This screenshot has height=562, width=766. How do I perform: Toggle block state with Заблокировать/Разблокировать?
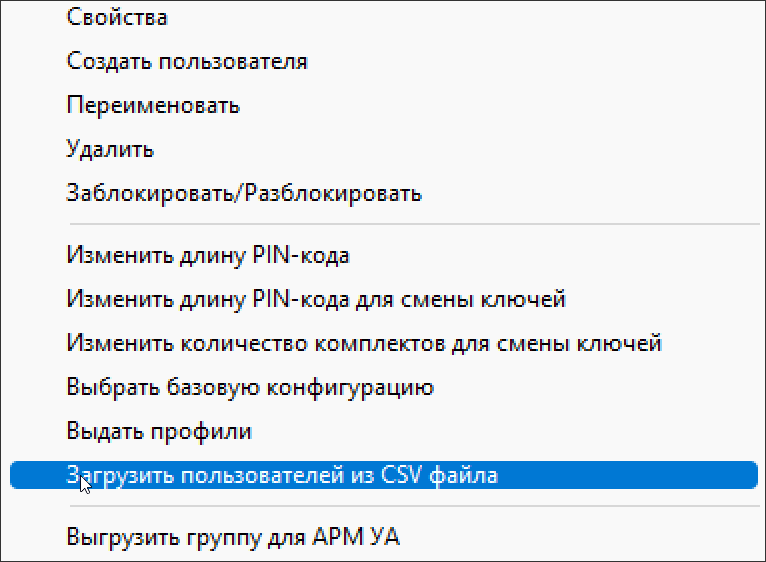pos(244,193)
